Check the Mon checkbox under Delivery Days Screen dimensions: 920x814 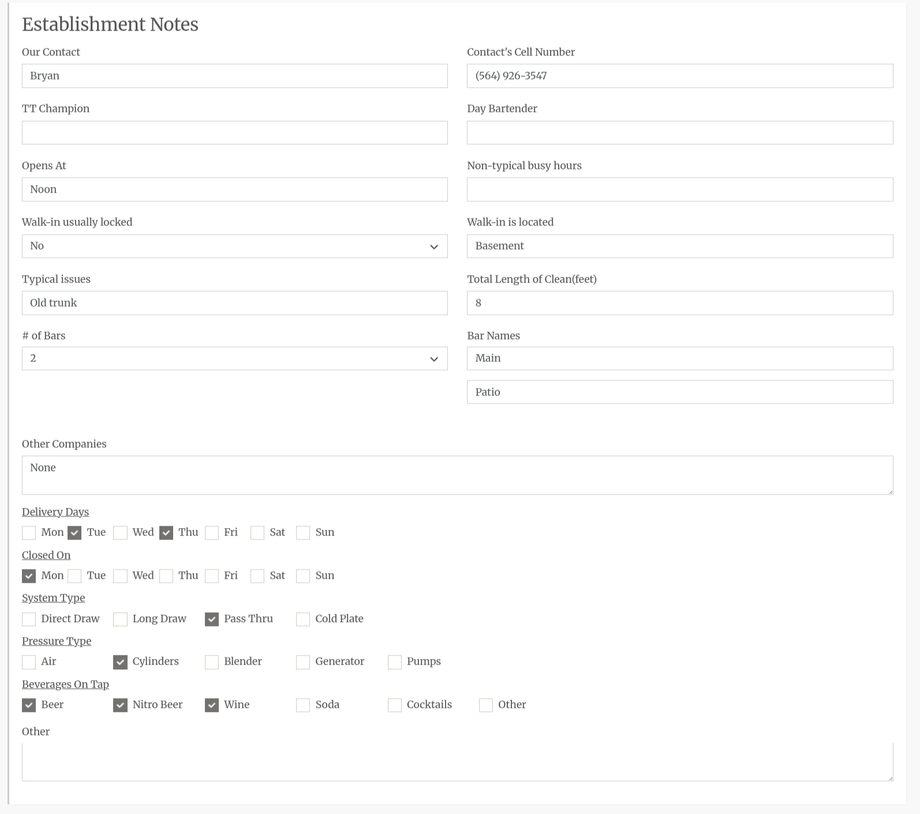pos(29,533)
